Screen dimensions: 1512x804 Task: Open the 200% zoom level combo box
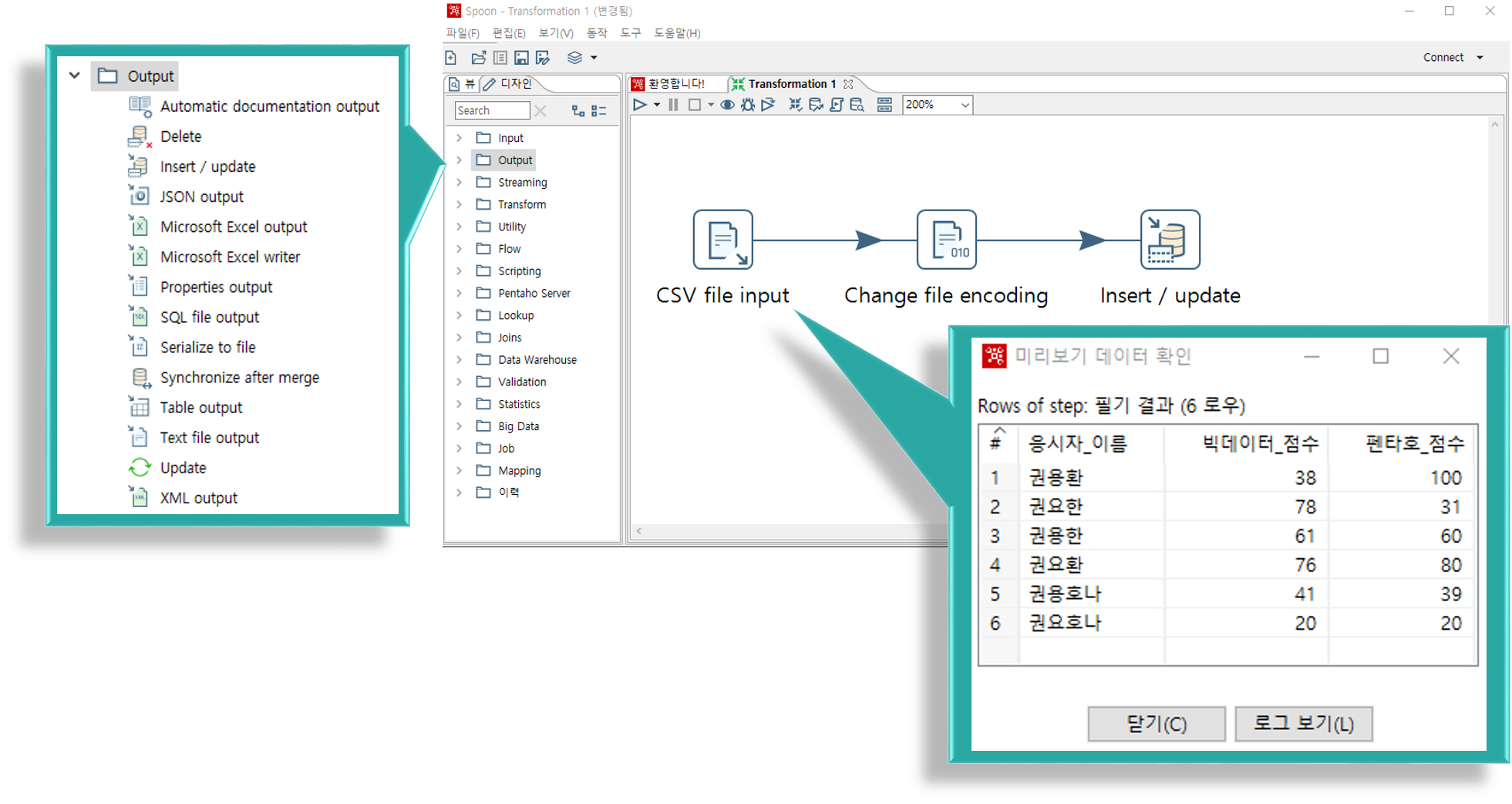click(937, 105)
